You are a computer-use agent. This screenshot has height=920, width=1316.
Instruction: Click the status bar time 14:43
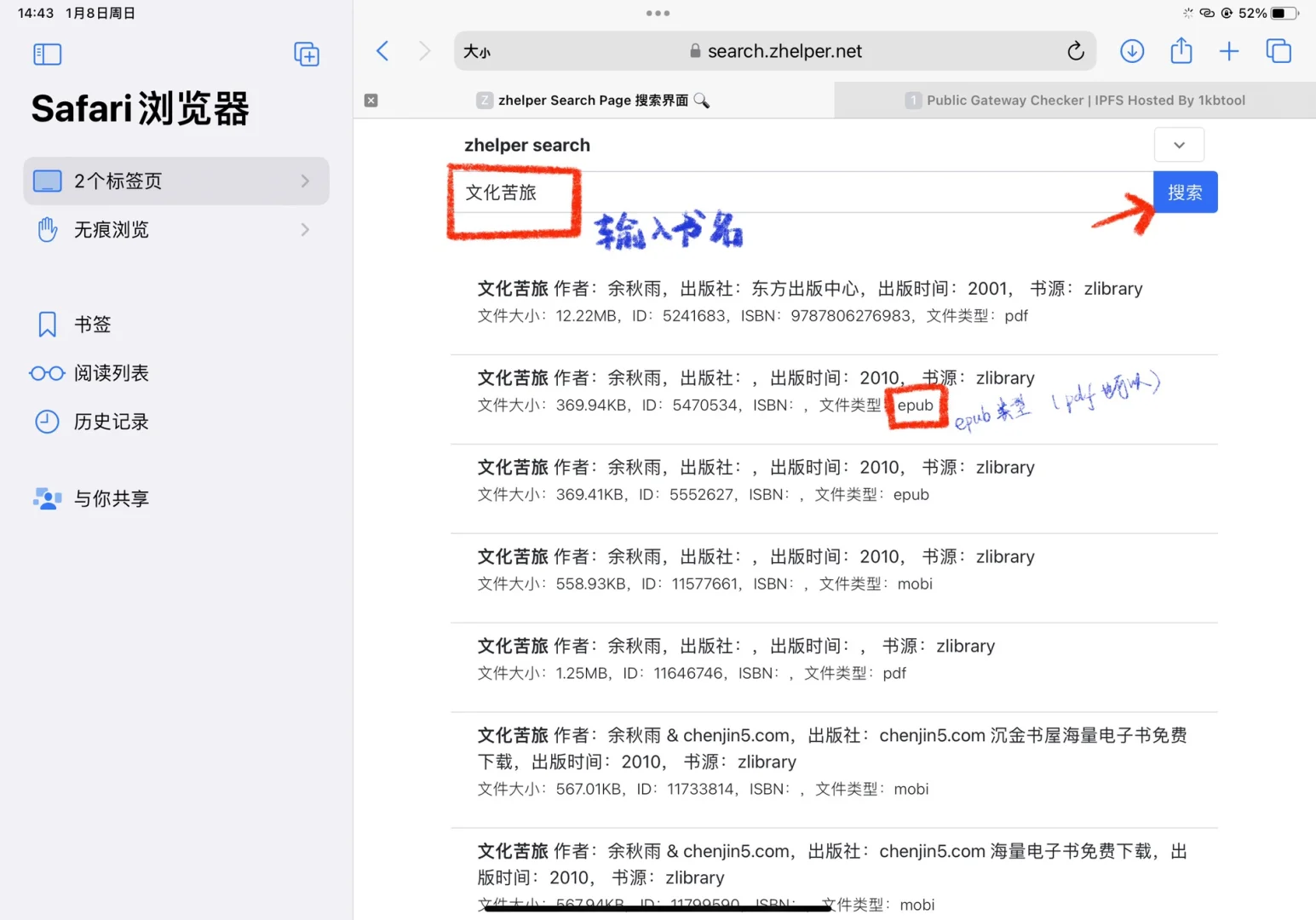[x=36, y=13]
